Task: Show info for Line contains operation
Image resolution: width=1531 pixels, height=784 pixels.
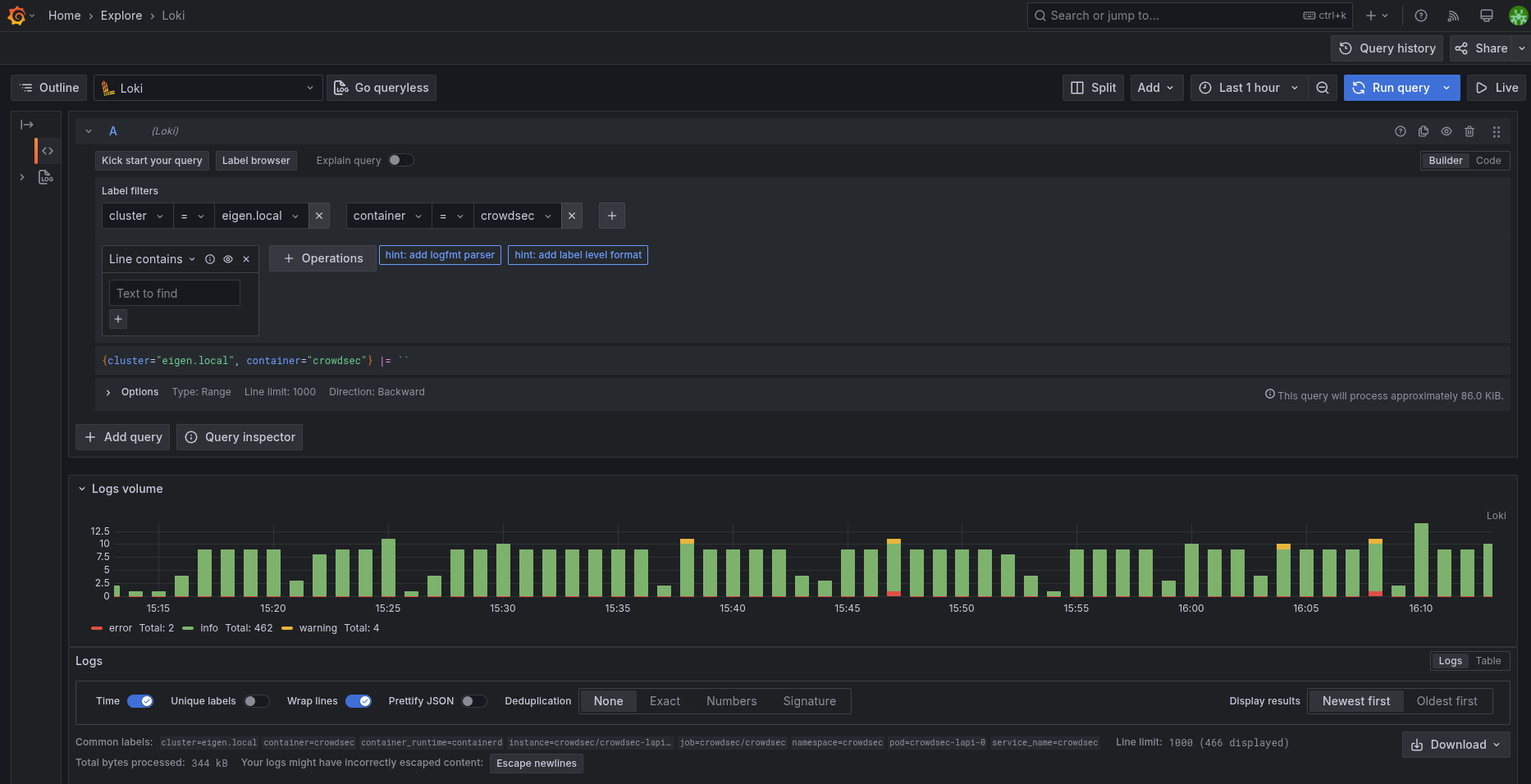Action: click(210, 259)
